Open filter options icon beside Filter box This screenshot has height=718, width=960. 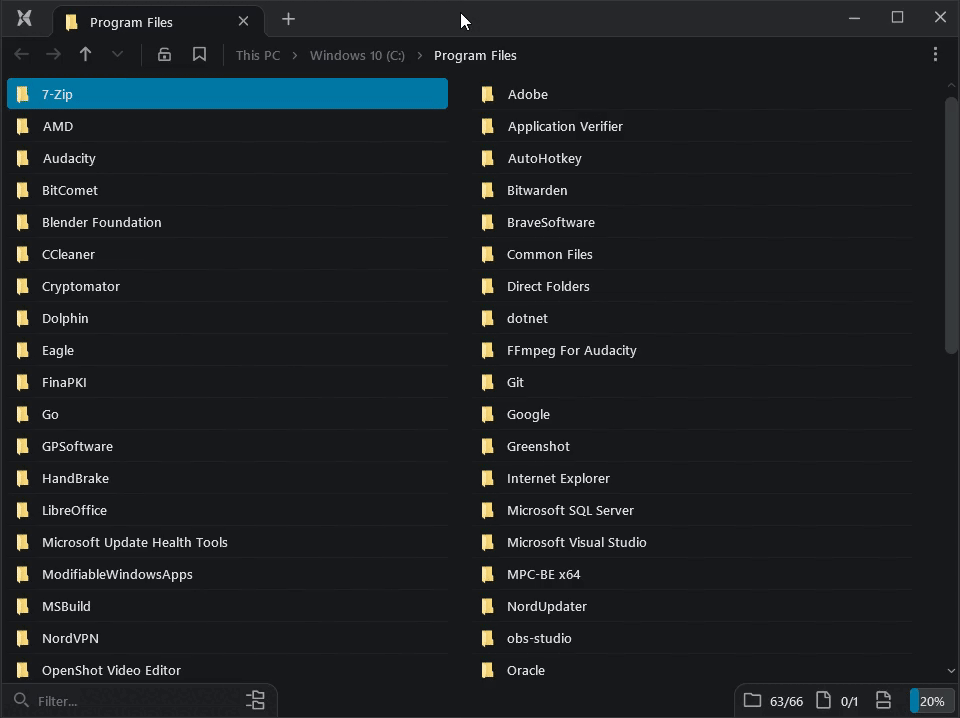tap(255, 700)
